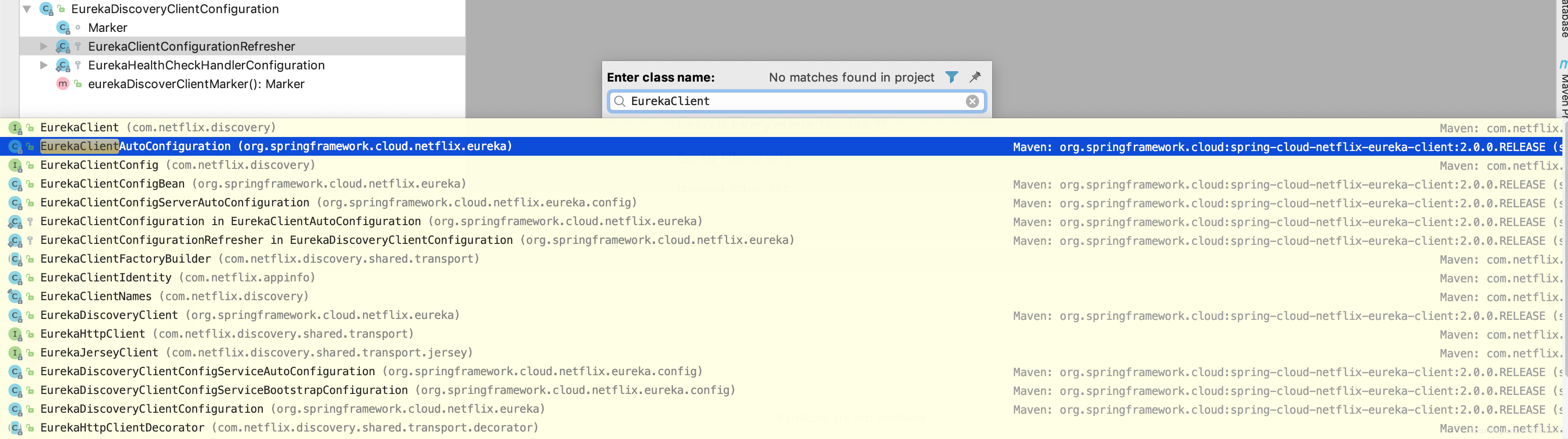Select EurekaHealthCheckHandlerConfiguration in structure tree

point(206,65)
